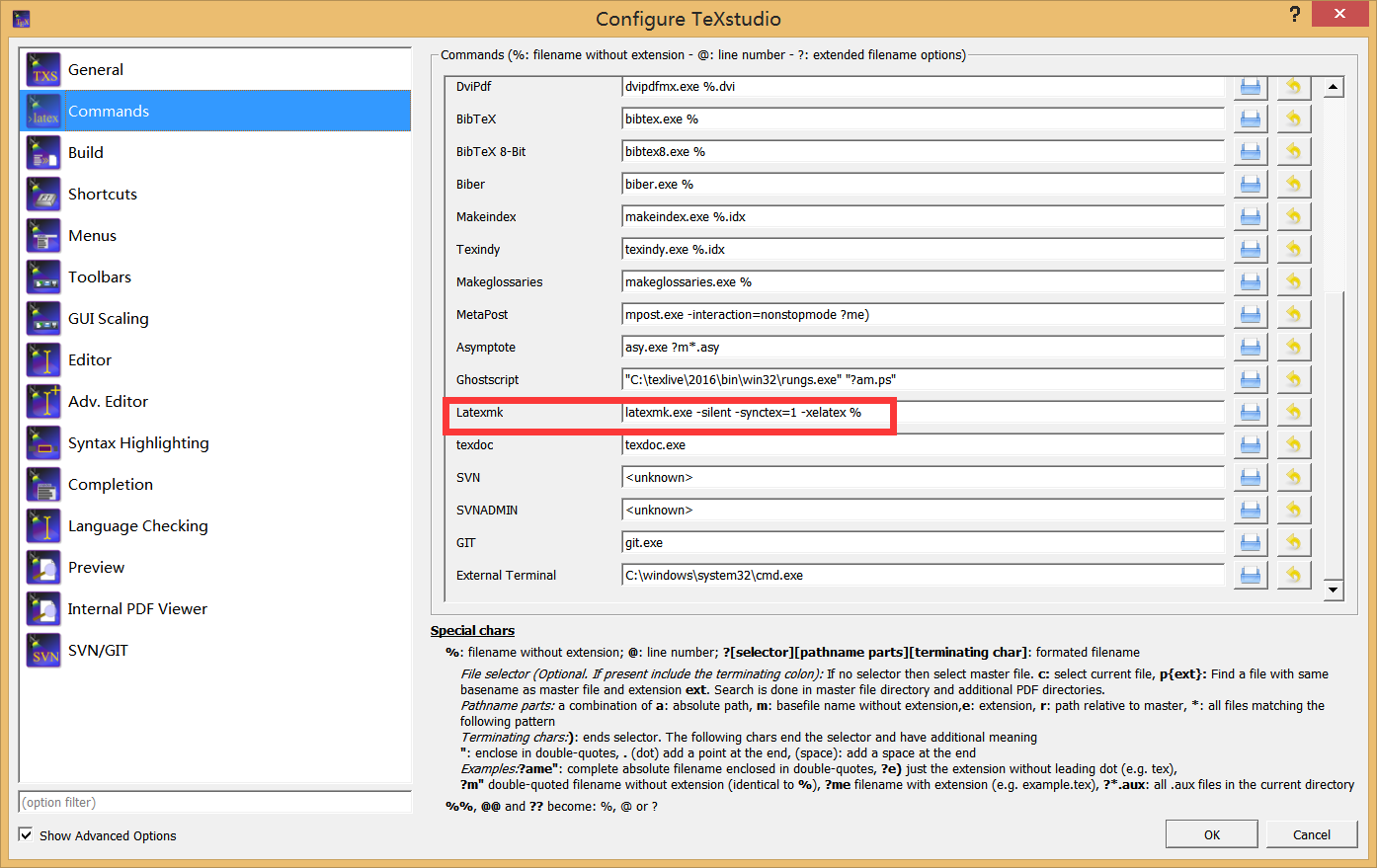This screenshot has height=868, width=1377.
Task: Browse for the GIT executable
Action: (x=1250, y=543)
